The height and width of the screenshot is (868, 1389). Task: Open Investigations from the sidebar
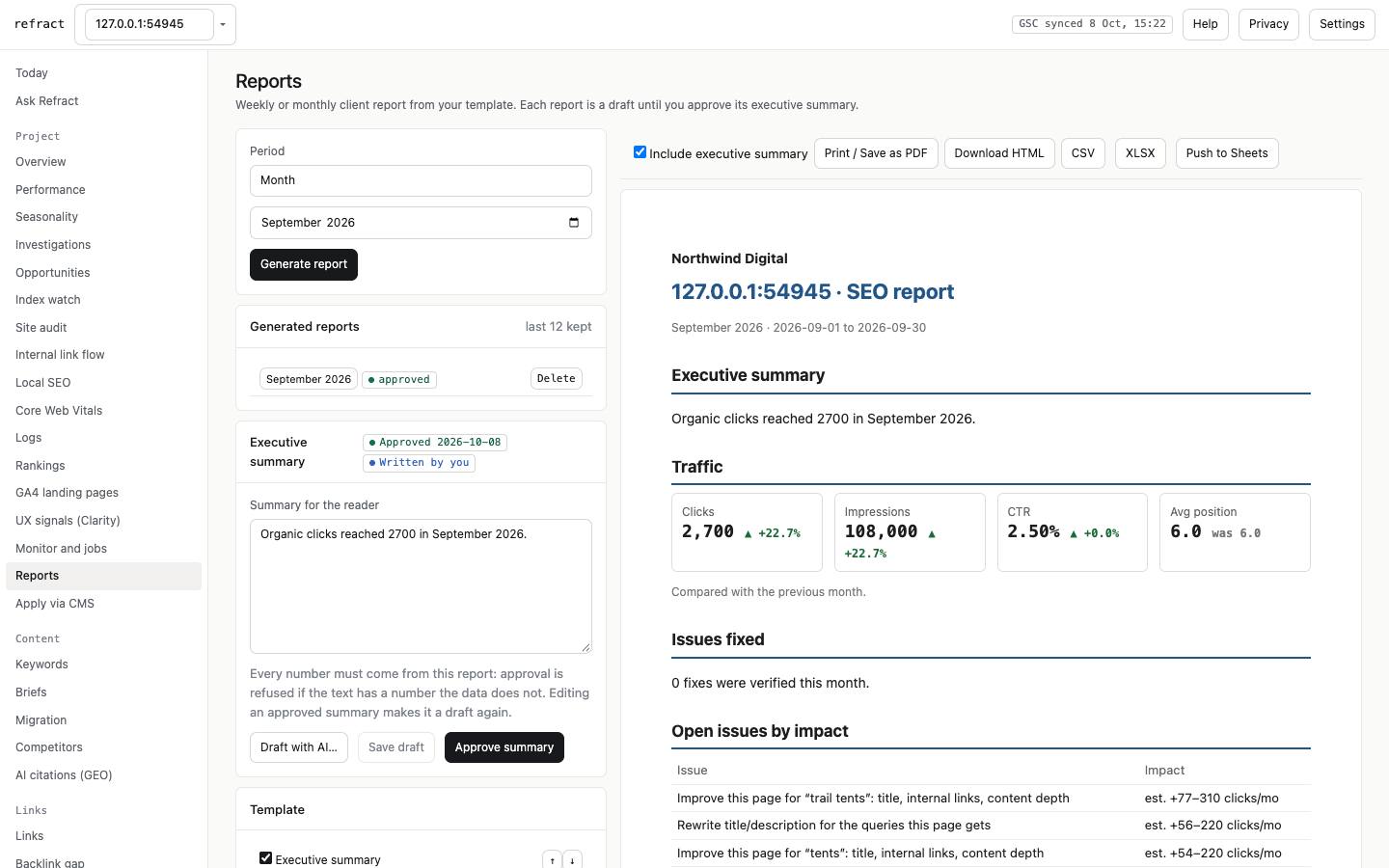click(103, 245)
